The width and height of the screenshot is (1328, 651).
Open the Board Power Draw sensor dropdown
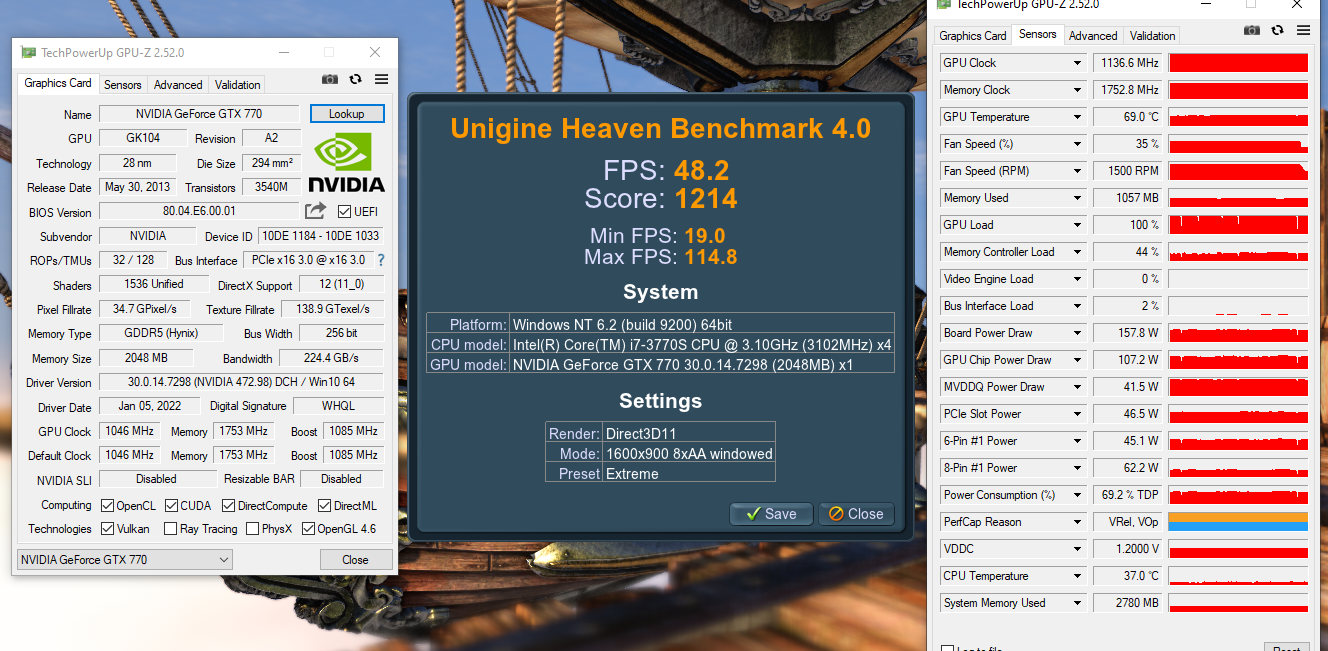coord(1077,333)
